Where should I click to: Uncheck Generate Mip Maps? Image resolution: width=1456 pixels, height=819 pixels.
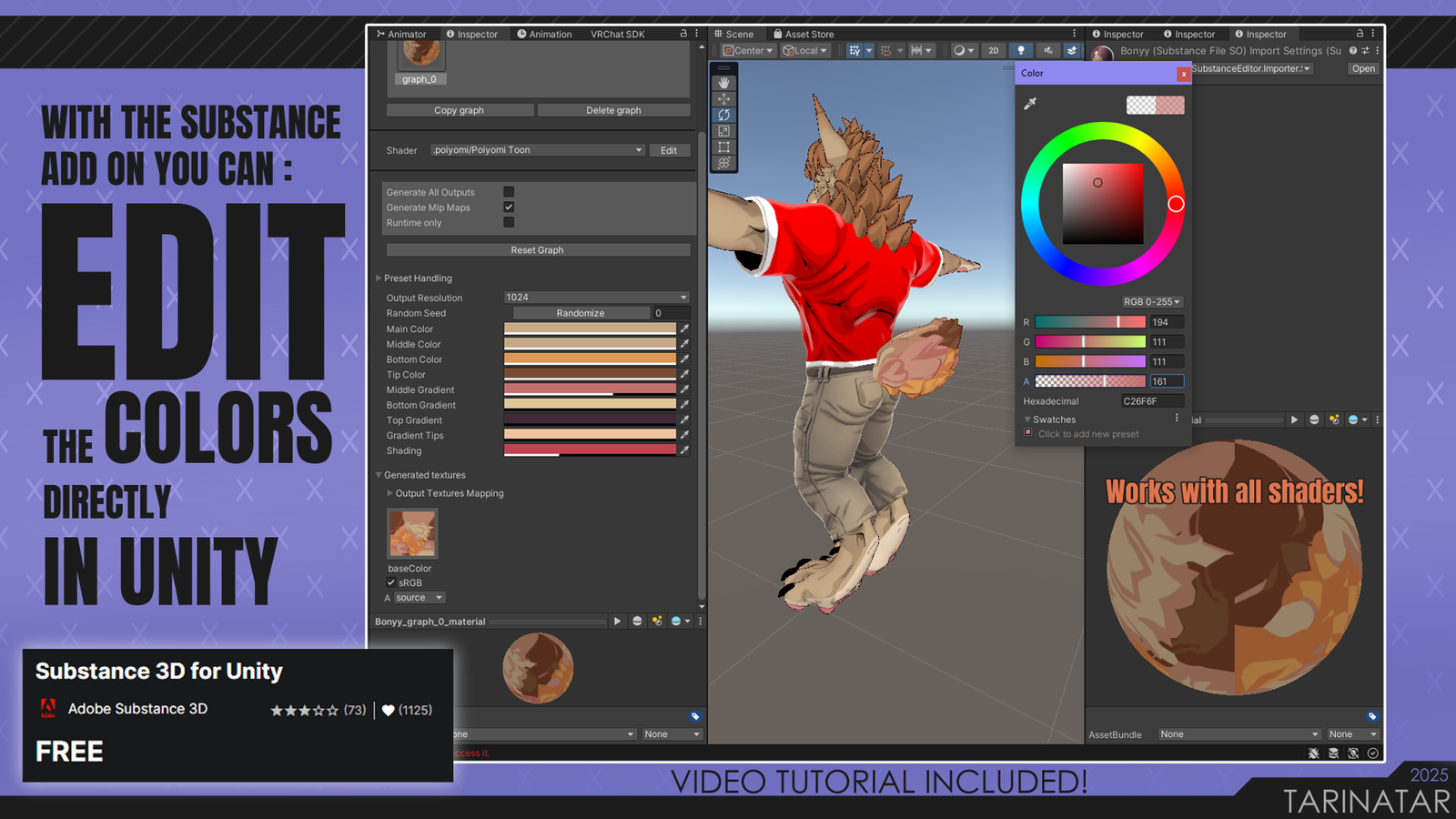(x=509, y=207)
